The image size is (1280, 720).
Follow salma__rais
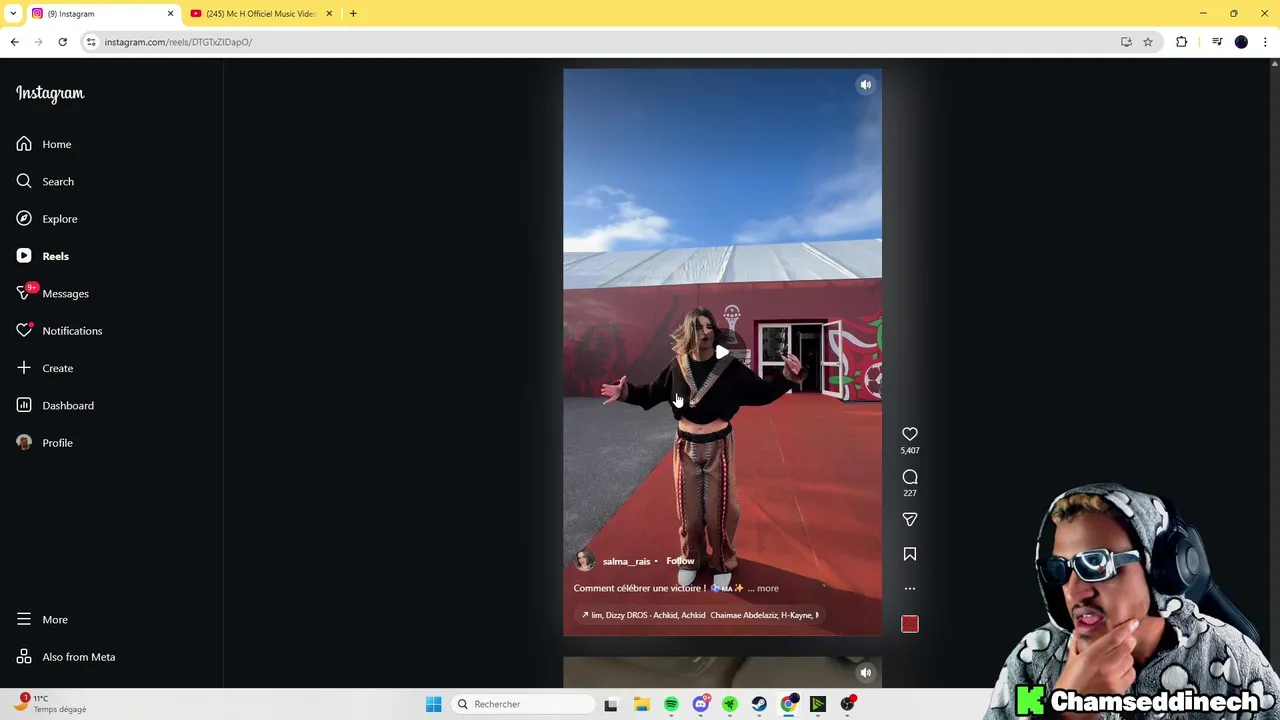[x=680, y=561]
